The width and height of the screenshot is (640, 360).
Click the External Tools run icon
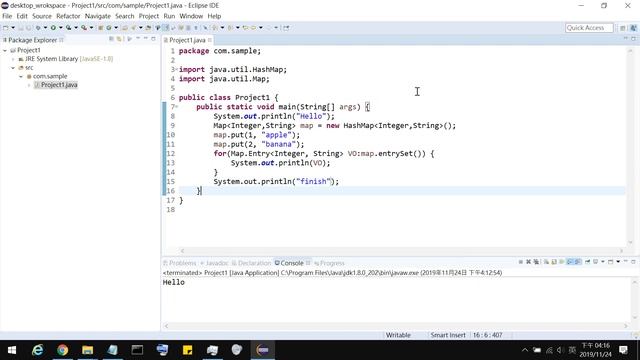click(x=84, y=28)
